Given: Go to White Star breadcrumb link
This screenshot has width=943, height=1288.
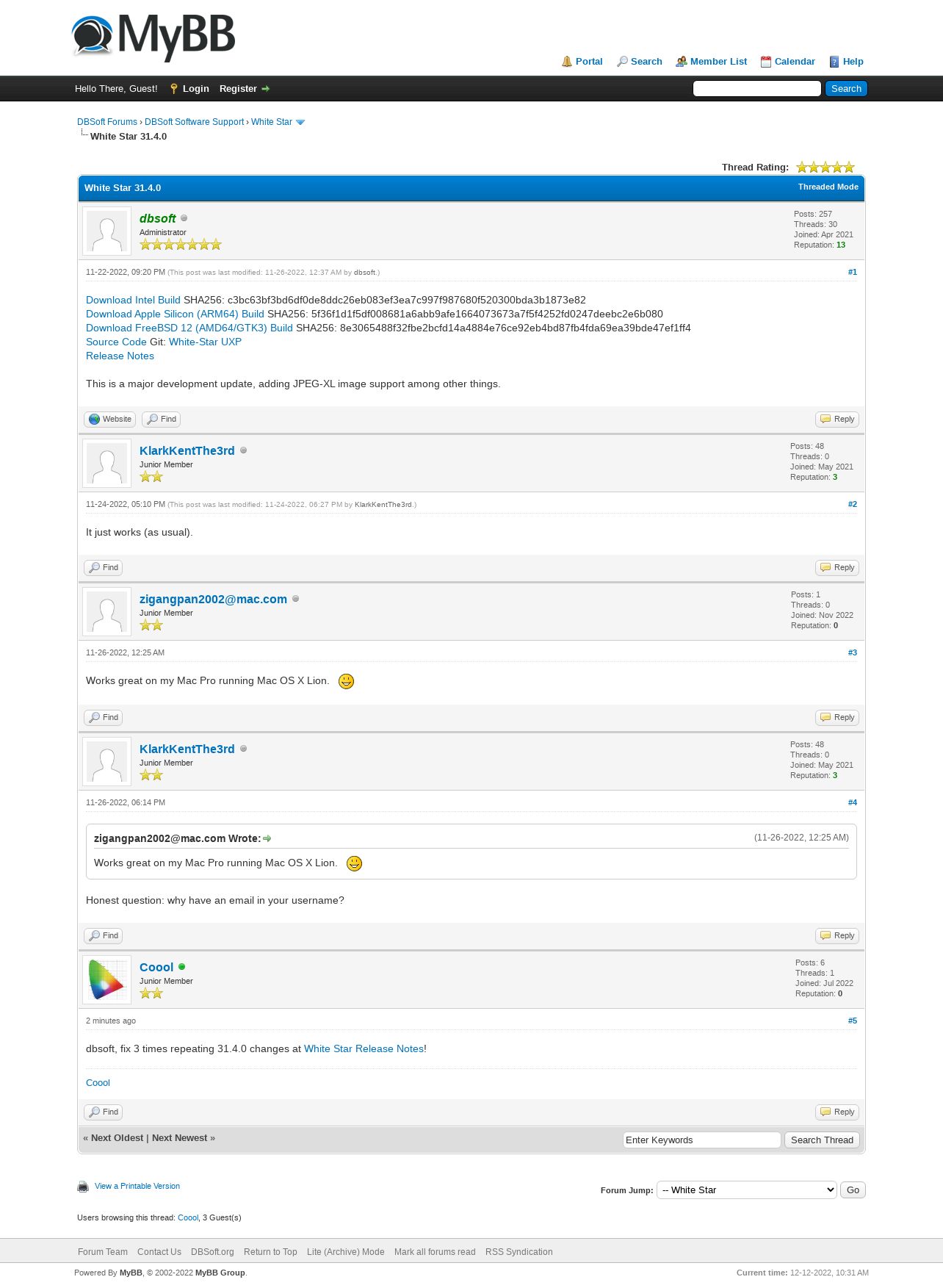Looking at the screenshot, I should 272,122.
